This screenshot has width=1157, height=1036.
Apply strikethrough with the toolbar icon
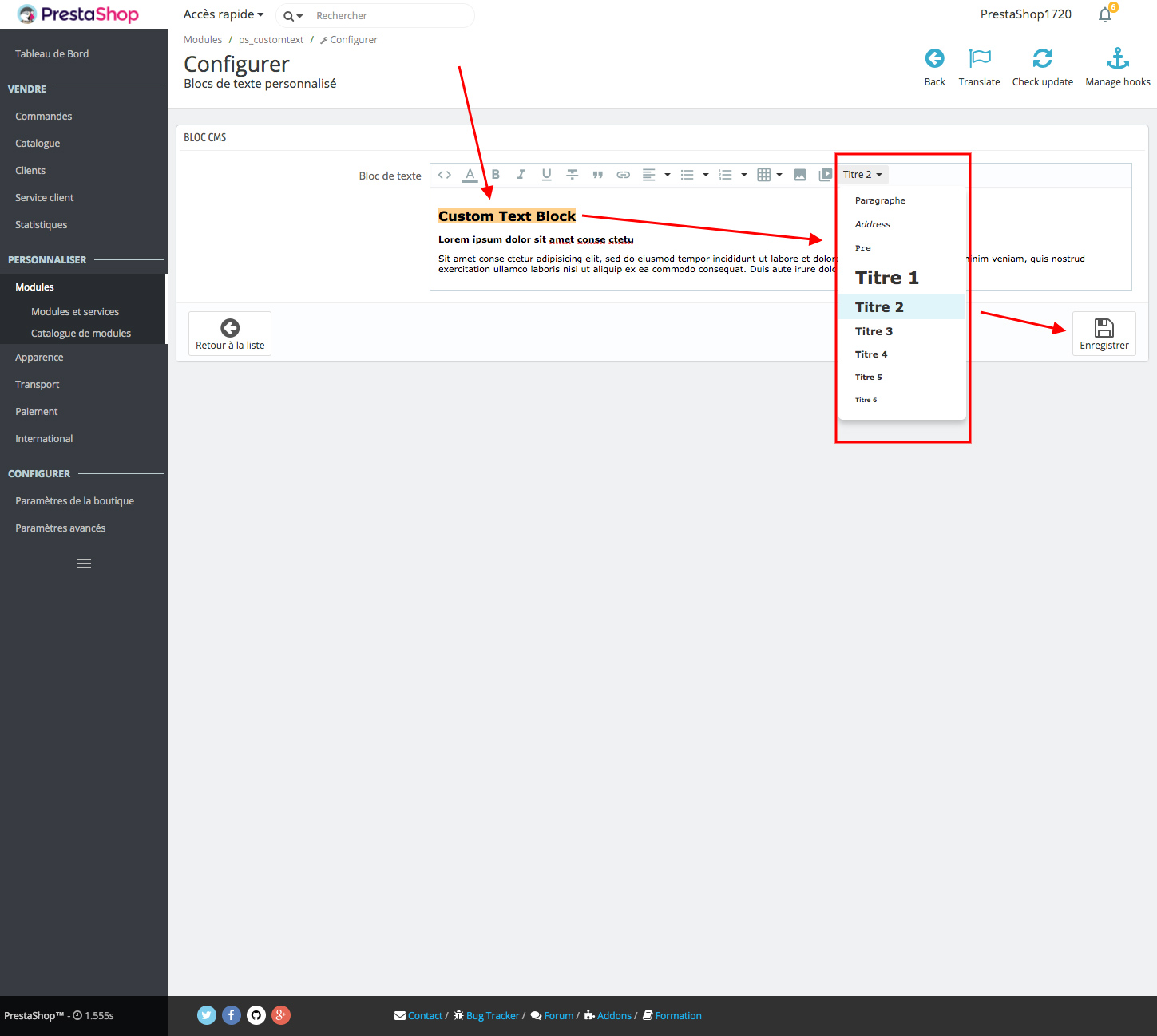click(572, 175)
